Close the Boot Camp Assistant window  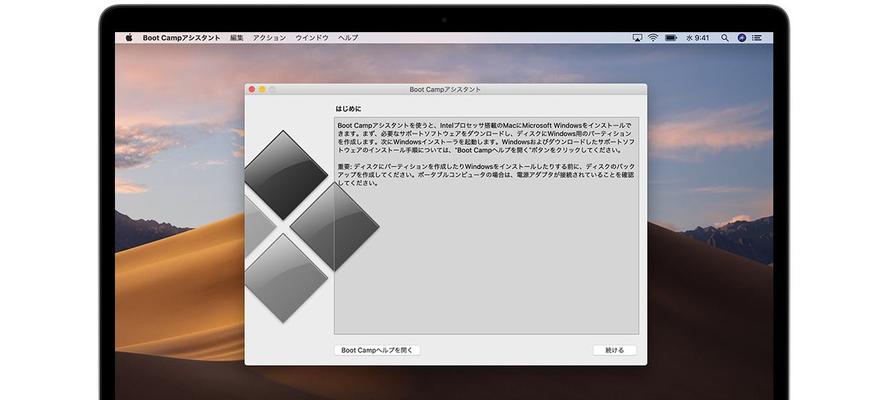[252, 90]
